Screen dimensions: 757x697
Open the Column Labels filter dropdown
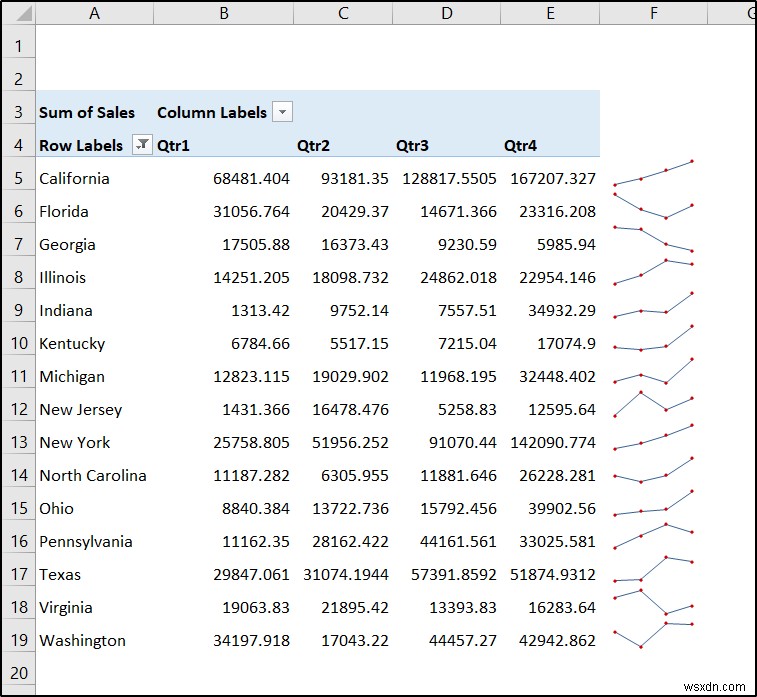click(x=283, y=112)
